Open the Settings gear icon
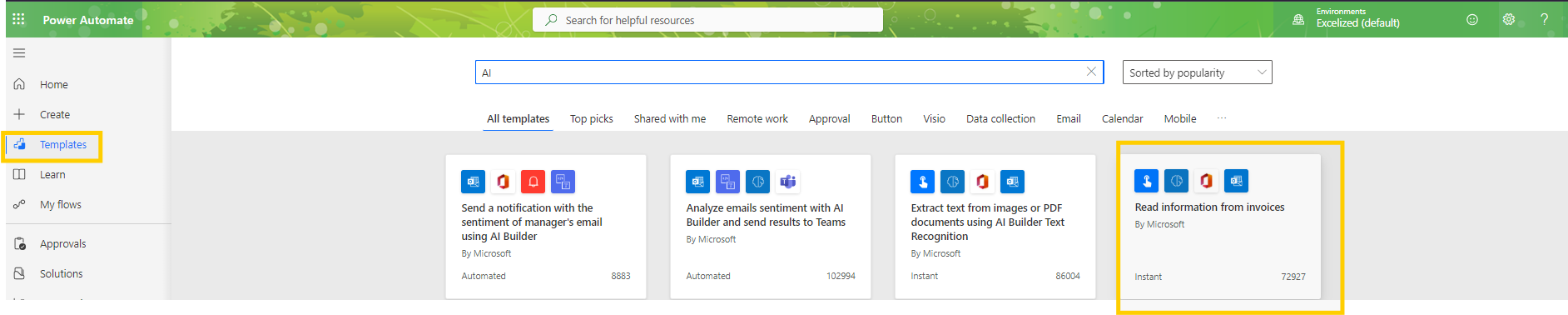Viewport: 1568px width, 315px height. click(1509, 19)
